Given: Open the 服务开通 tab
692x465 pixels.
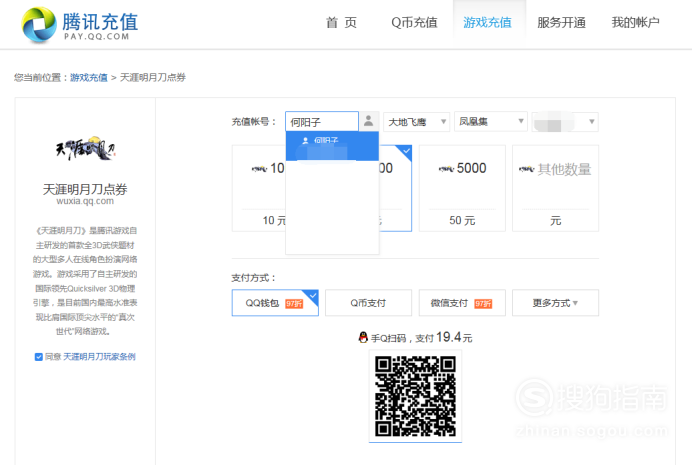Looking at the screenshot, I should [561, 22].
